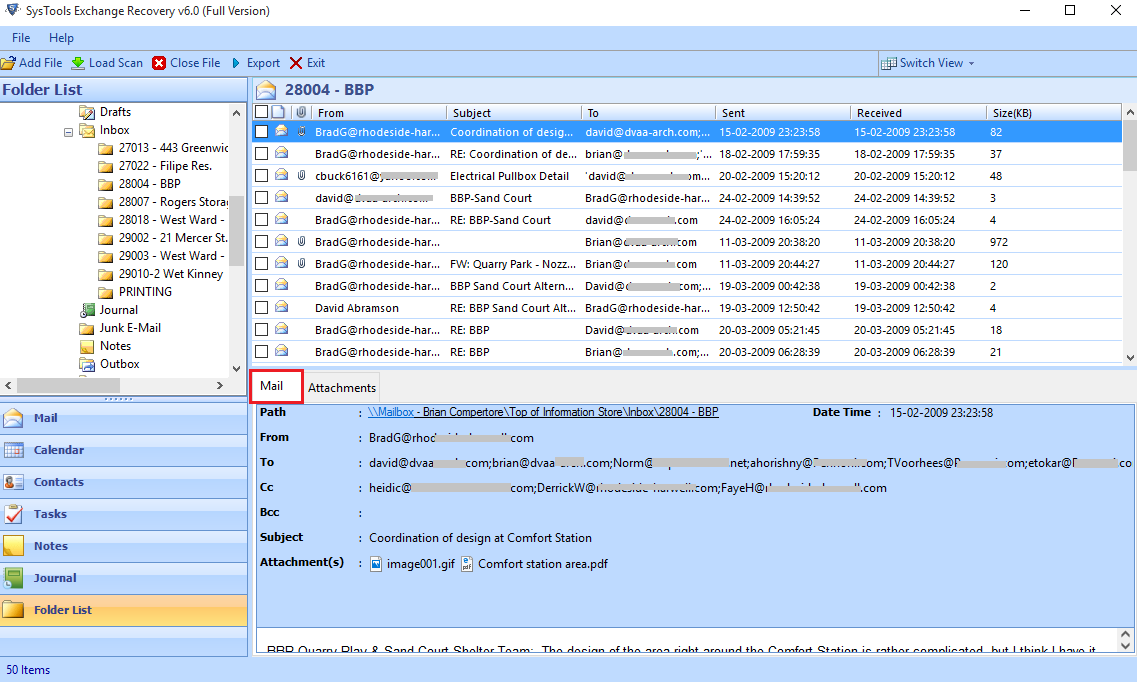Screen dimensions: 1137x682
Task: Check the RE: Coordination of de... email checkbox
Action: (x=262, y=154)
